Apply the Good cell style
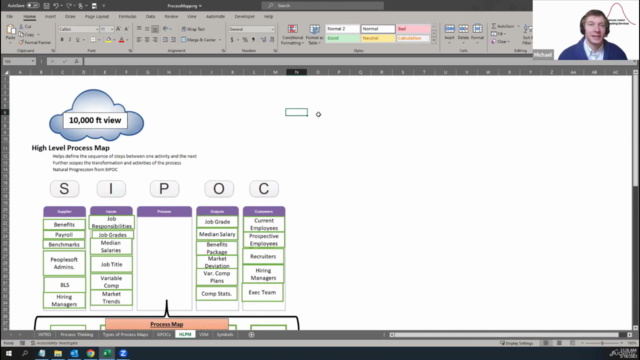This screenshot has width=640, height=360. 342,38
